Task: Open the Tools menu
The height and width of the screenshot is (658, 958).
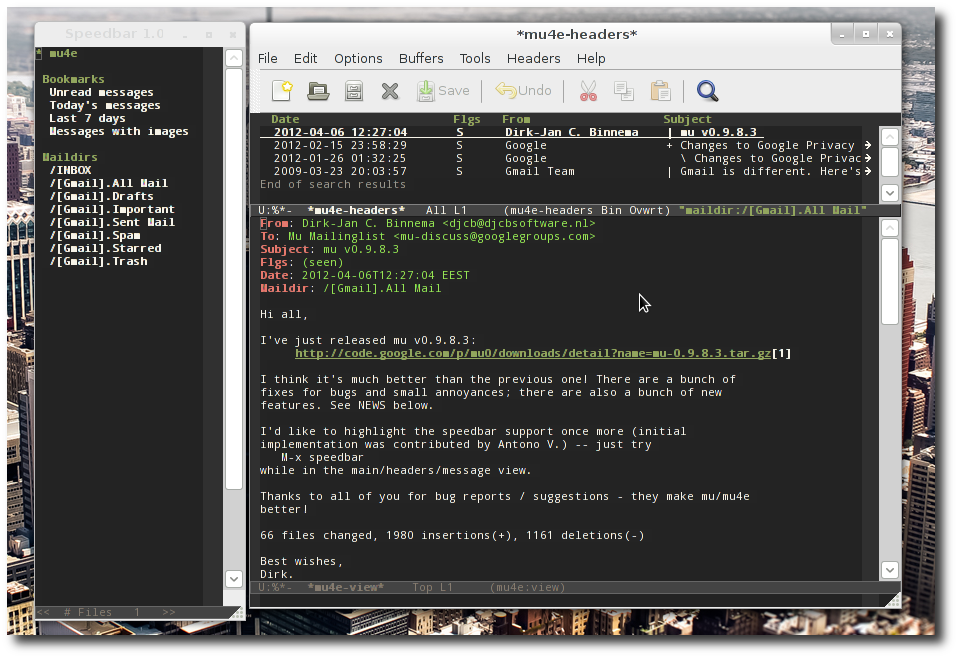Action: 475,58
